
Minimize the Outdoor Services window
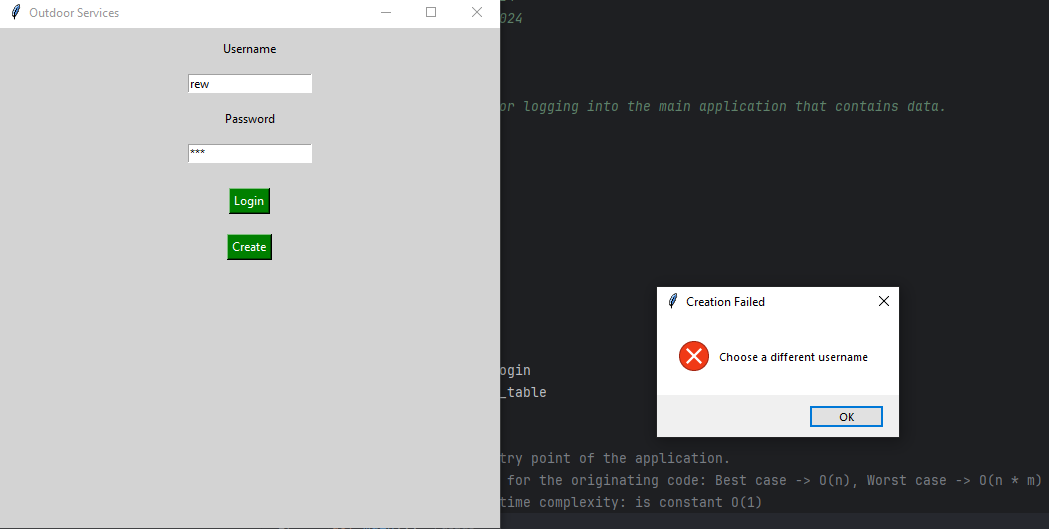[x=386, y=12]
